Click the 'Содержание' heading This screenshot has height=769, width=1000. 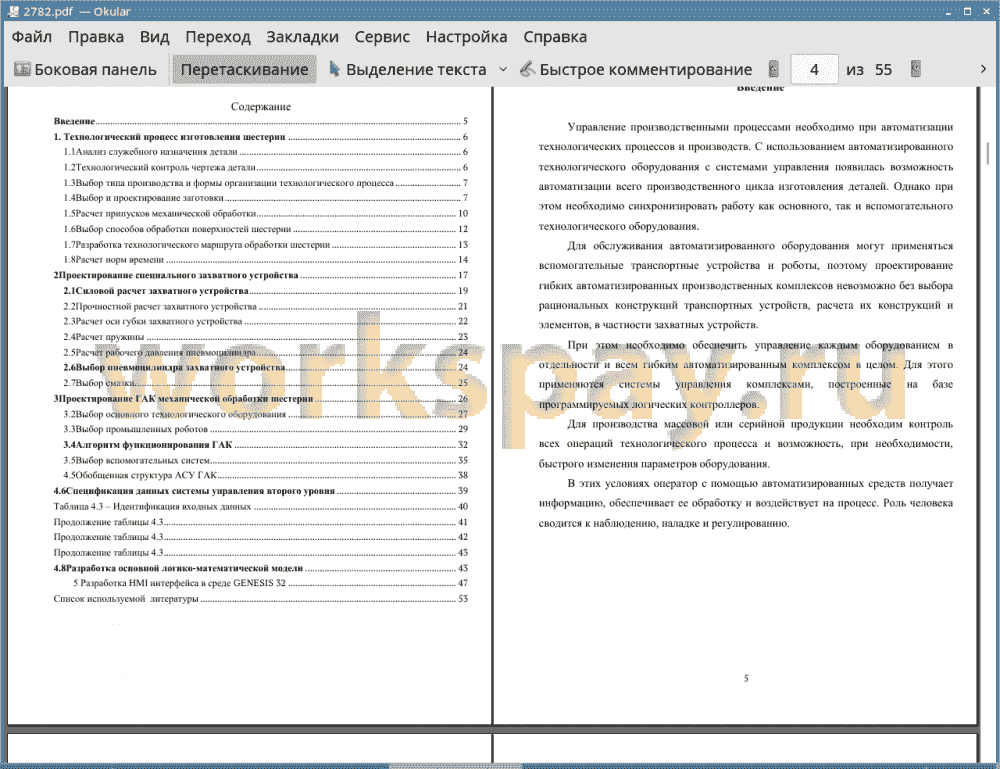pyautogui.click(x=261, y=106)
